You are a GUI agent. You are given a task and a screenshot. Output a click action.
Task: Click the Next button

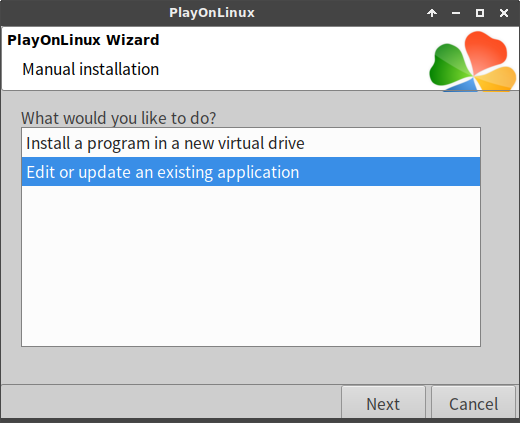click(383, 403)
